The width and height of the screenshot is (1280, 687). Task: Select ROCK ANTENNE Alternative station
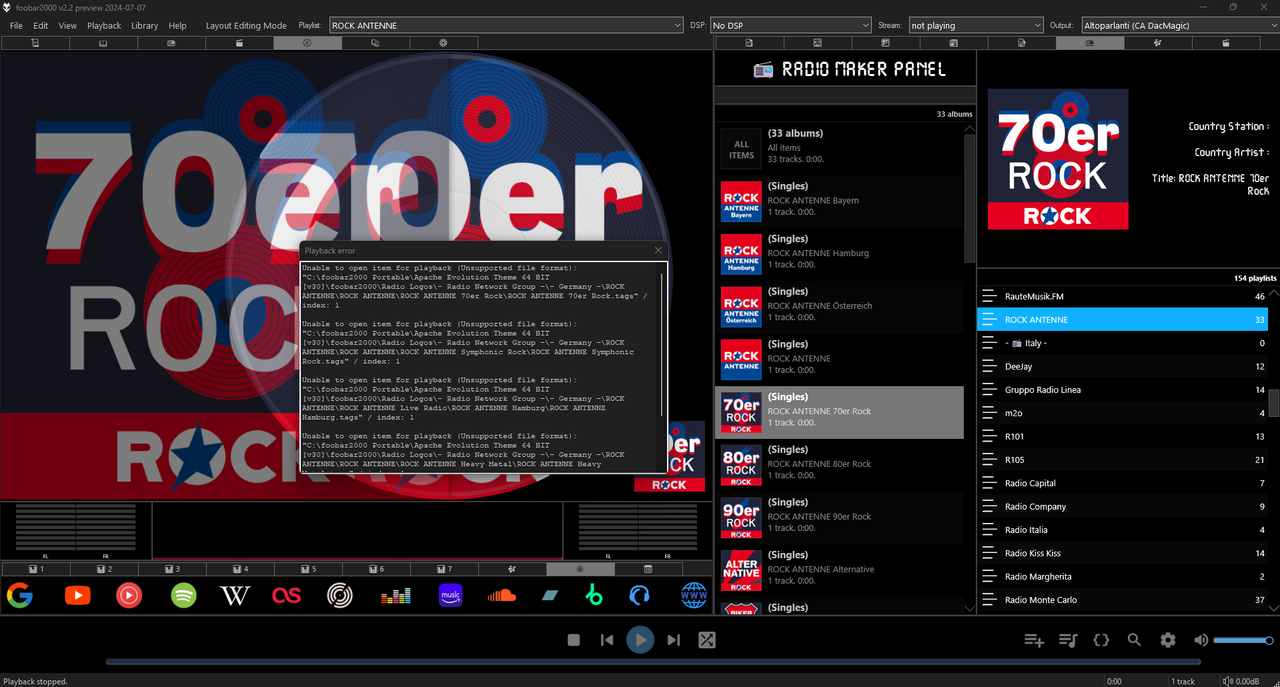pyautogui.click(x=839, y=570)
